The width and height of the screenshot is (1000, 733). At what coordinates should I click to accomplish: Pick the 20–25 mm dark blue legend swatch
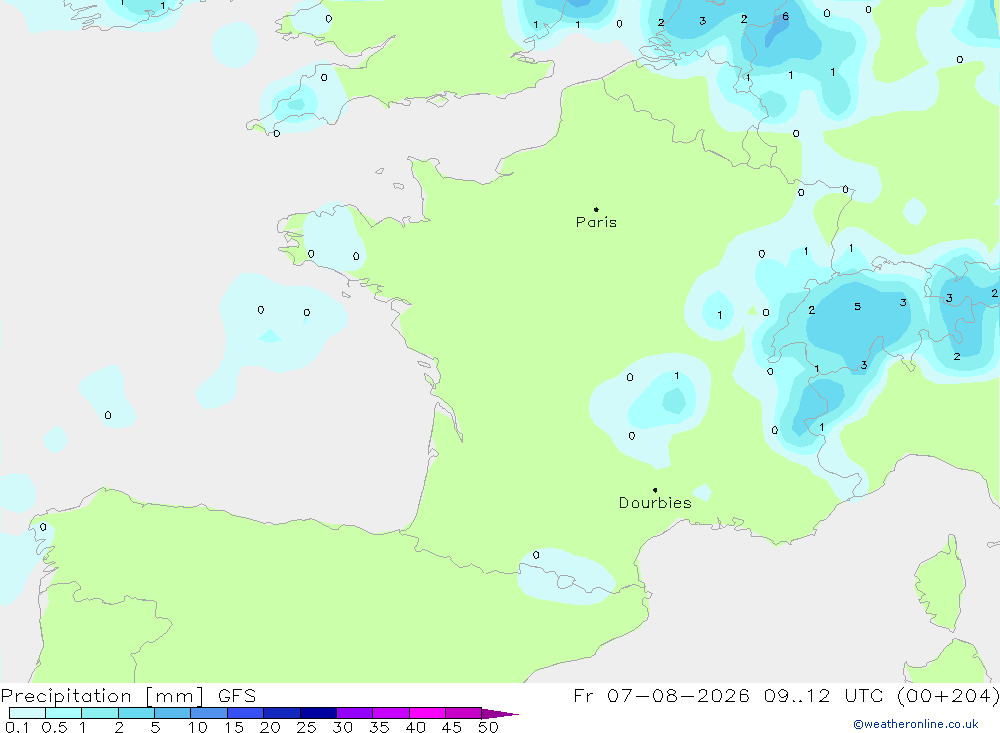[282, 713]
